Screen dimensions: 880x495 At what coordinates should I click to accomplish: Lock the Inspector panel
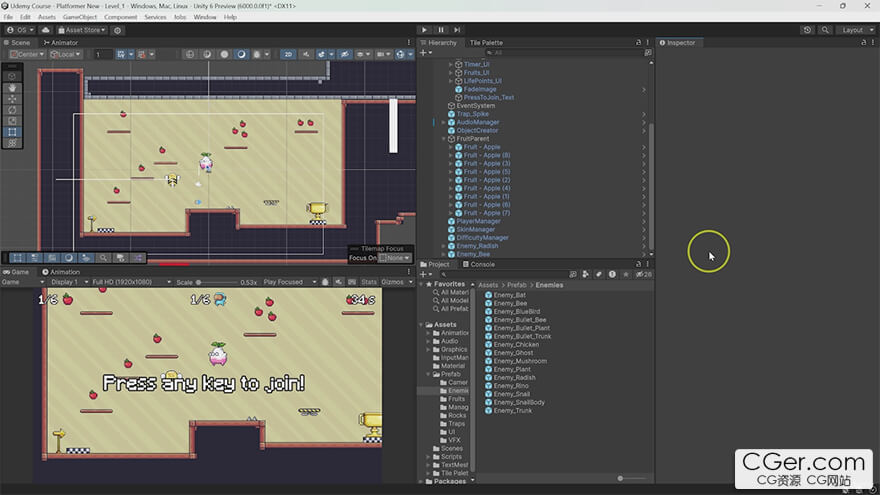(863, 43)
